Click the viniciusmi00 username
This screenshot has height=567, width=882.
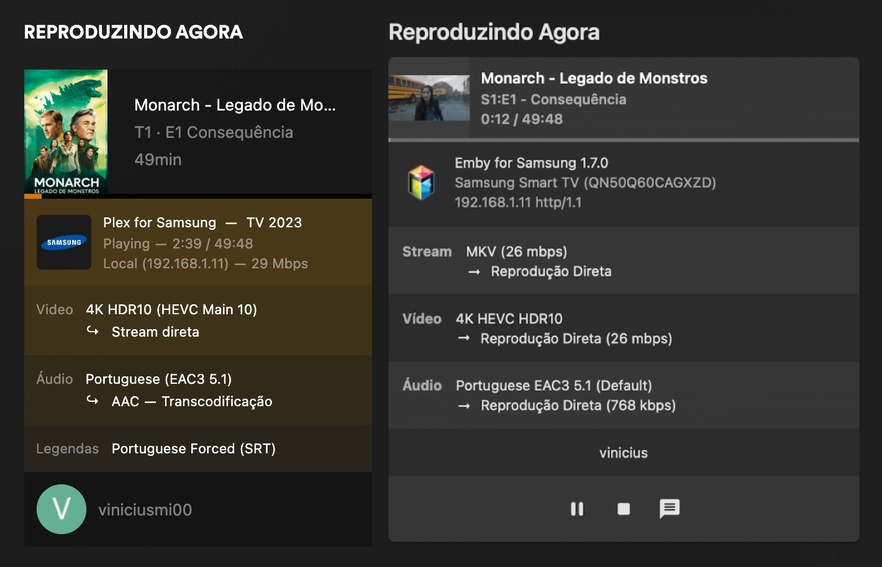[145, 510]
